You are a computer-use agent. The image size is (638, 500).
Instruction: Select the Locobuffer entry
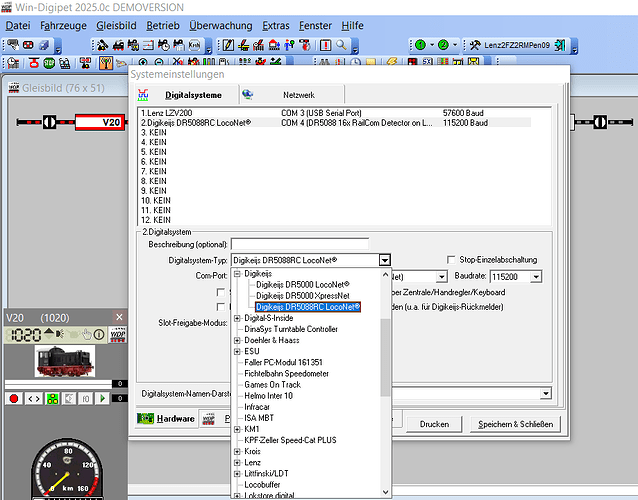[x=262, y=485]
